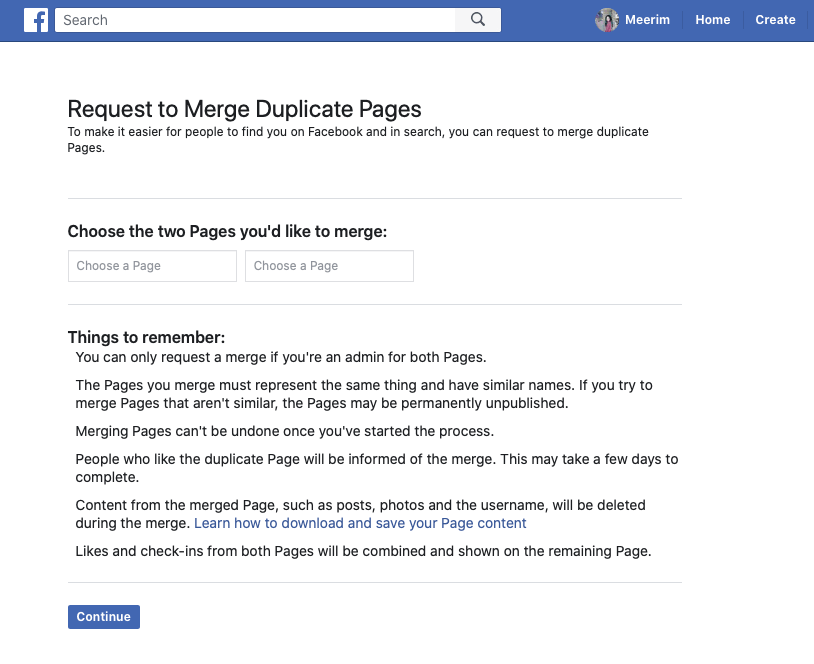The image size is (814, 664).
Task: Click the Request to Merge Duplicate Pages heading
Action: tap(245, 109)
